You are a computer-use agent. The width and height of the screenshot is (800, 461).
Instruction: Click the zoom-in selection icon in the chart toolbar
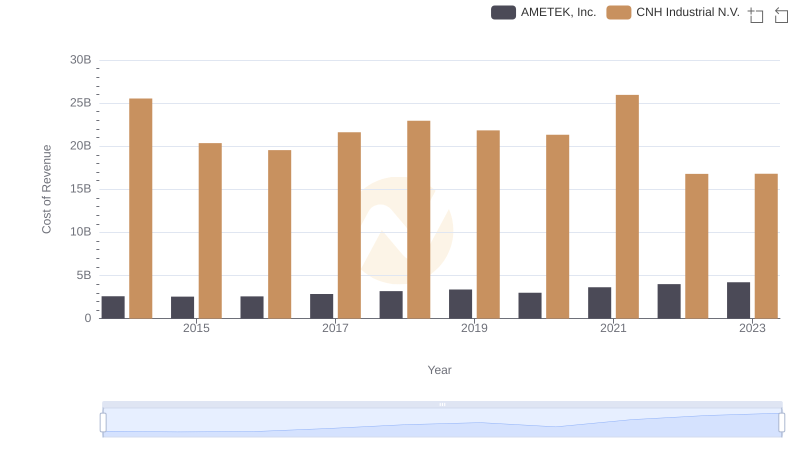pos(756,15)
